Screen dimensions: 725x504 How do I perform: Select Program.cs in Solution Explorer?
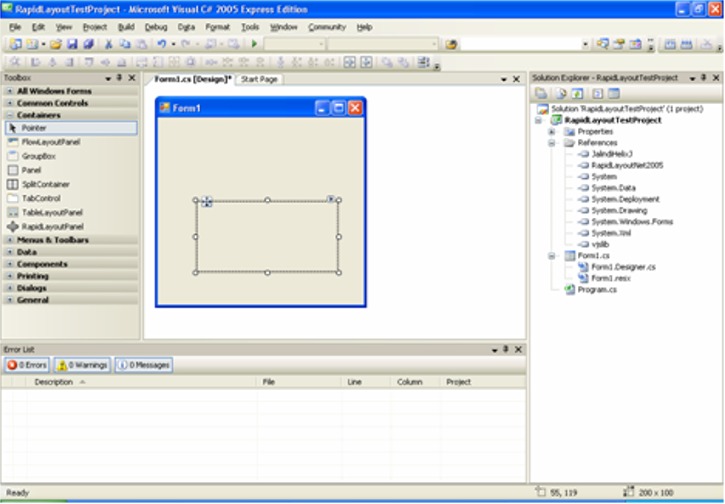click(x=597, y=290)
